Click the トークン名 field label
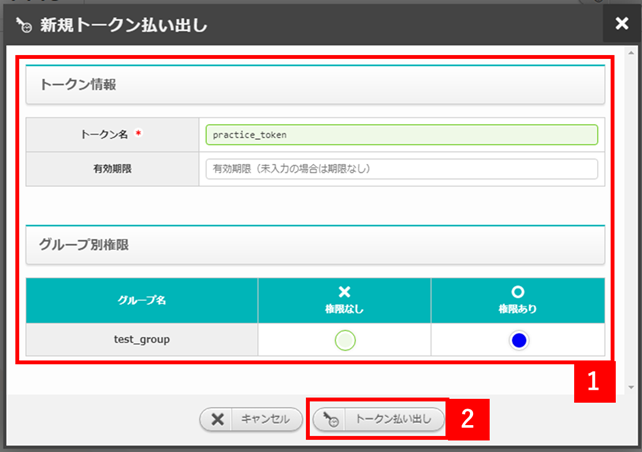This screenshot has height=452, width=642. pos(104,134)
